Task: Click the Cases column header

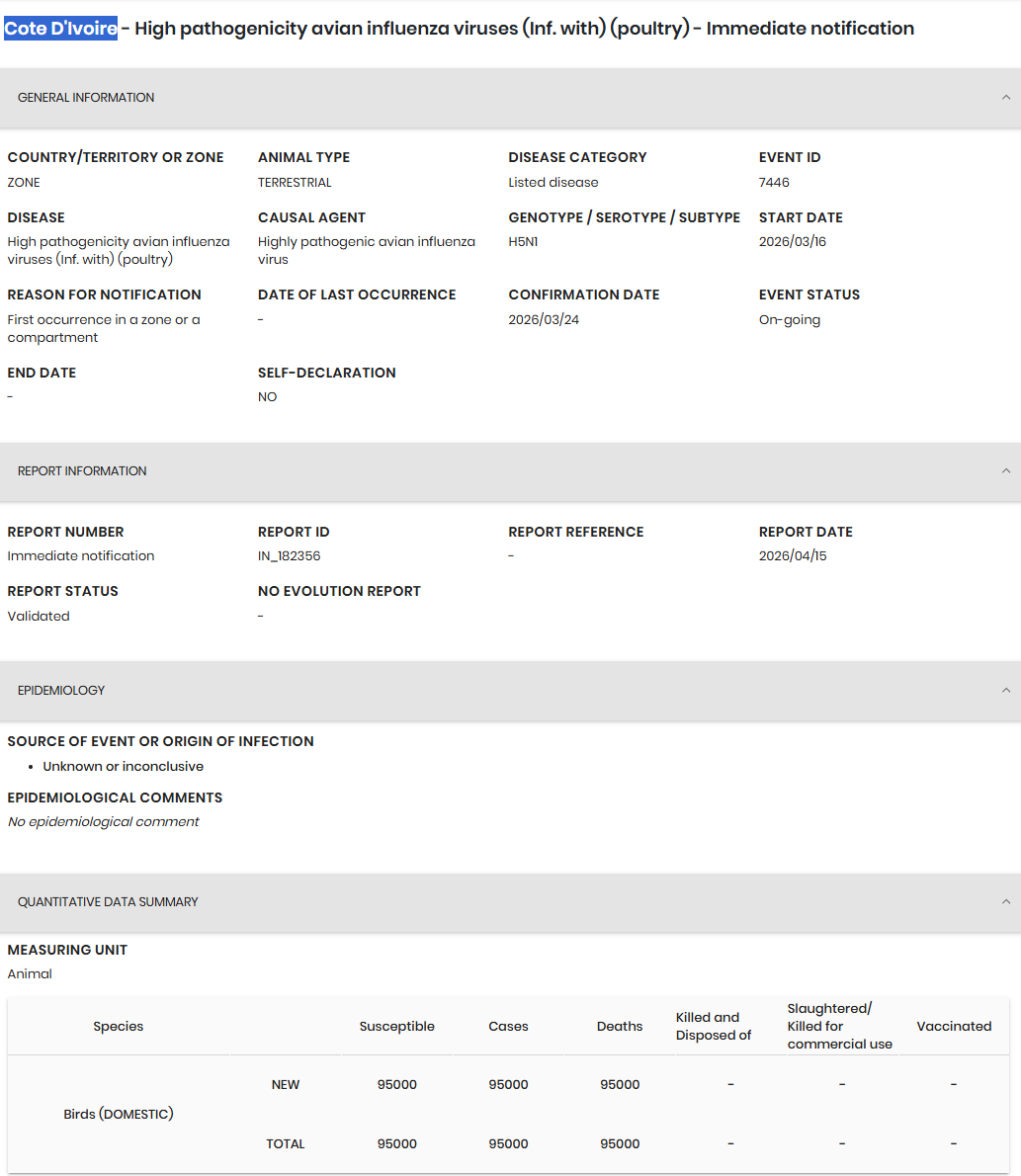Action: tap(509, 1026)
